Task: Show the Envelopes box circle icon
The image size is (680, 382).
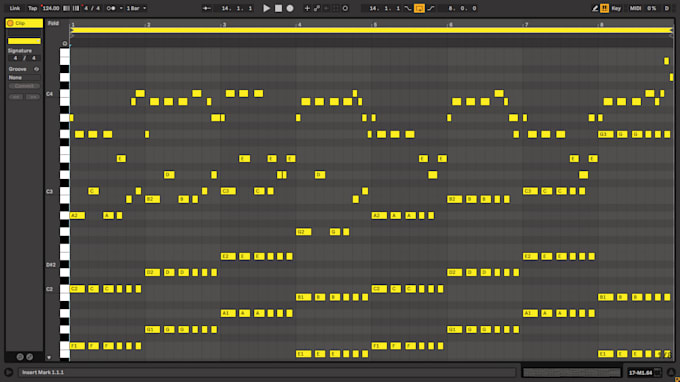Action: click(x=29, y=357)
